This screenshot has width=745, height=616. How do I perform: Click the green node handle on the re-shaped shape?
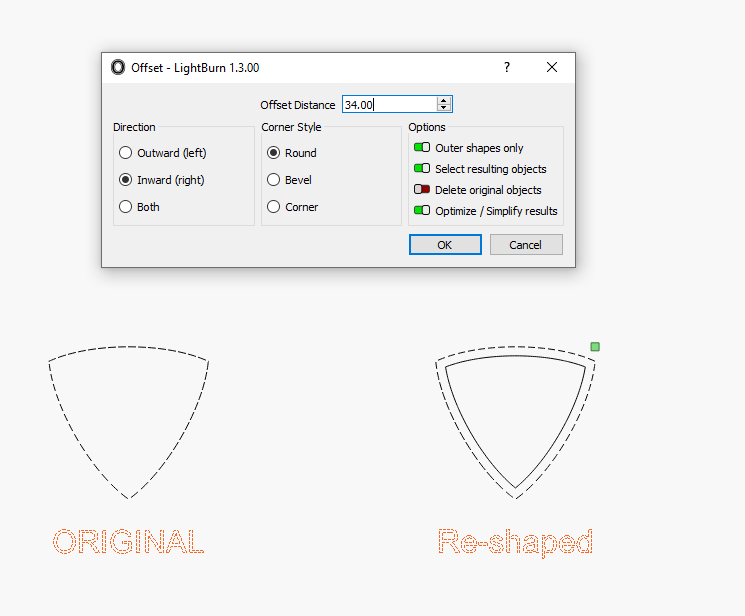(595, 346)
